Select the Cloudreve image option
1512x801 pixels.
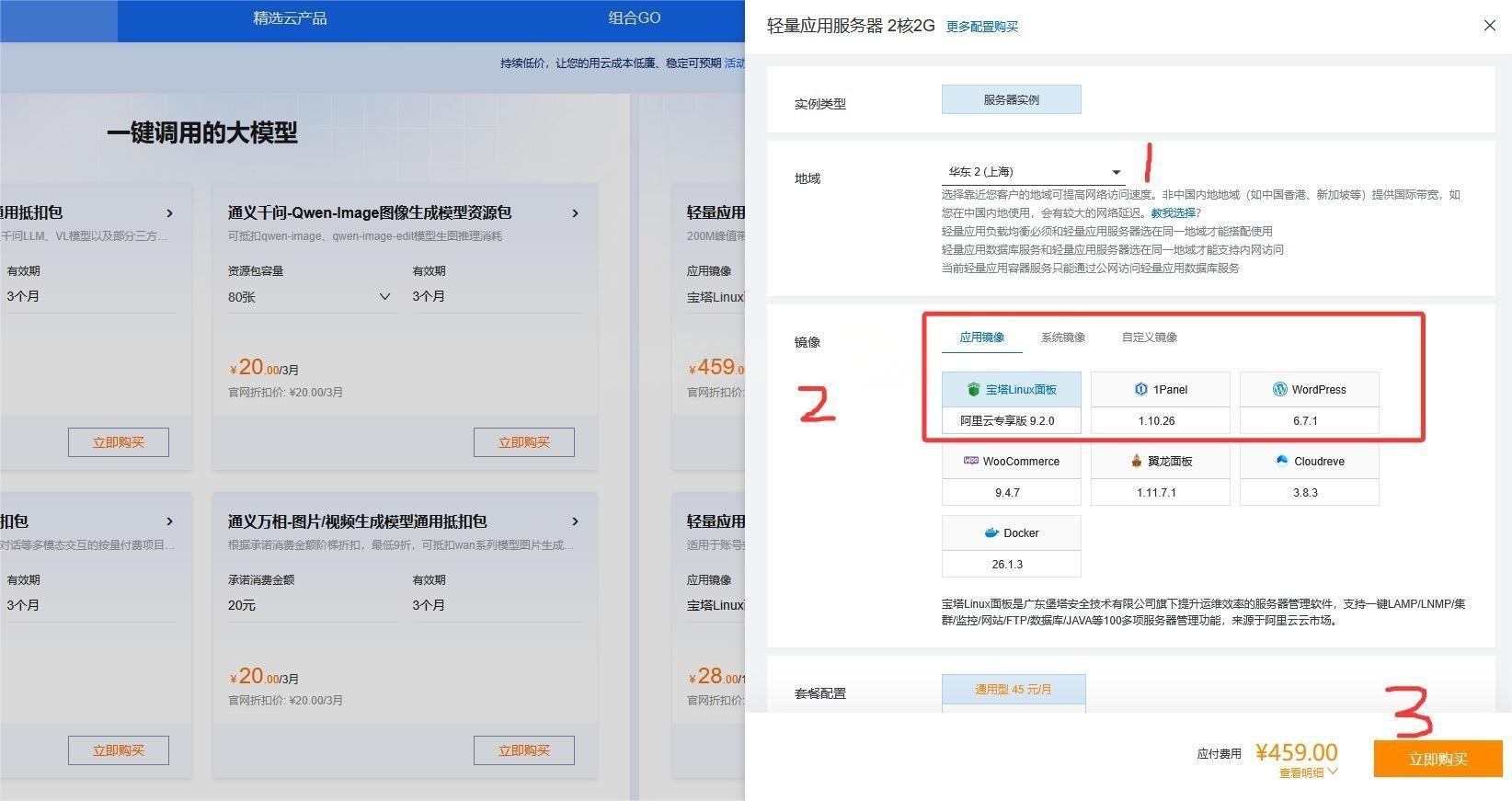pos(1309,475)
